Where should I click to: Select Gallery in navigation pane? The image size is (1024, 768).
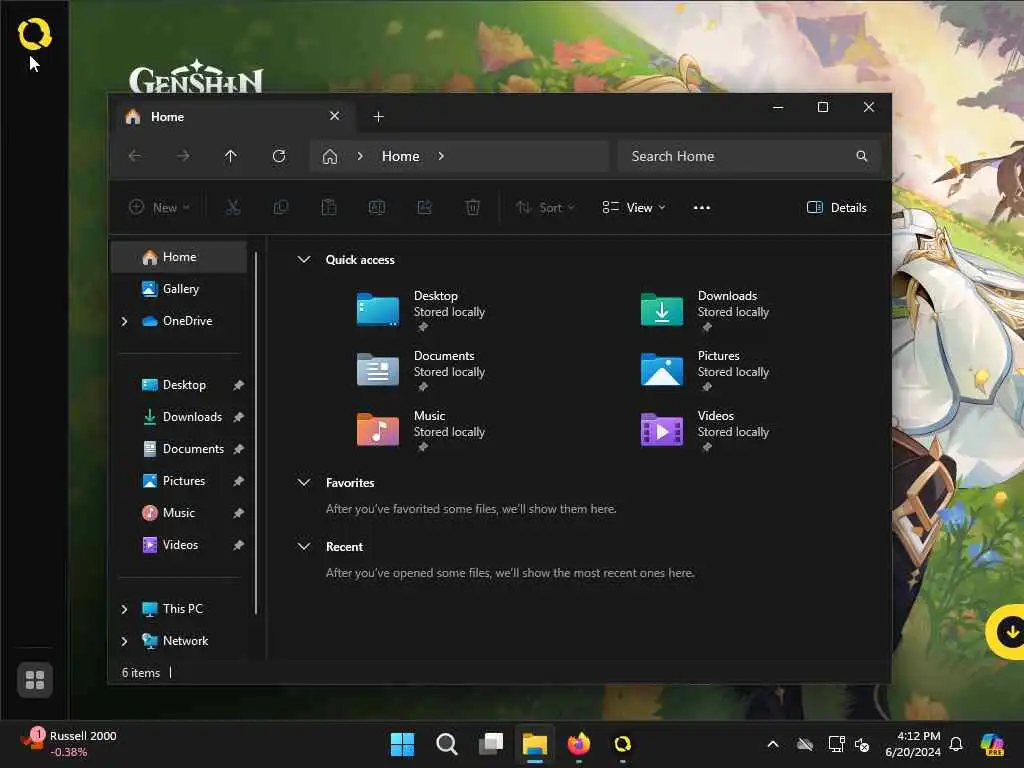pyautogui.click(x=179, y=289)
